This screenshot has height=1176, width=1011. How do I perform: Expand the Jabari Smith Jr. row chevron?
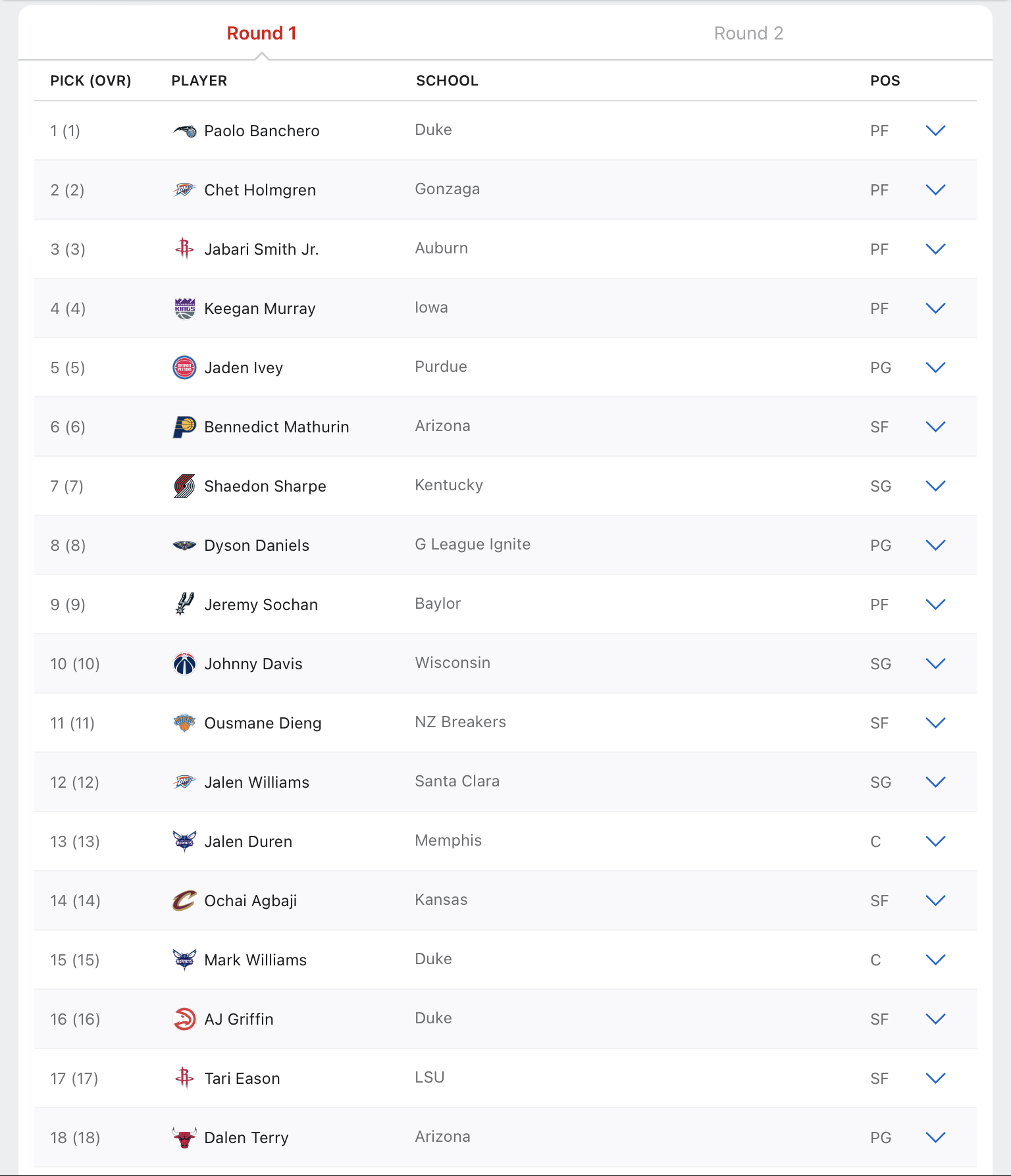point(935,249)
